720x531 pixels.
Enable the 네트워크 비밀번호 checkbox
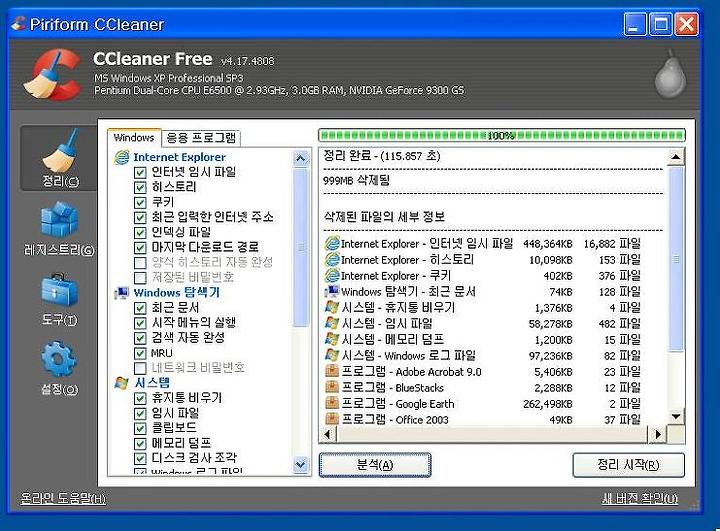[140, 368]
